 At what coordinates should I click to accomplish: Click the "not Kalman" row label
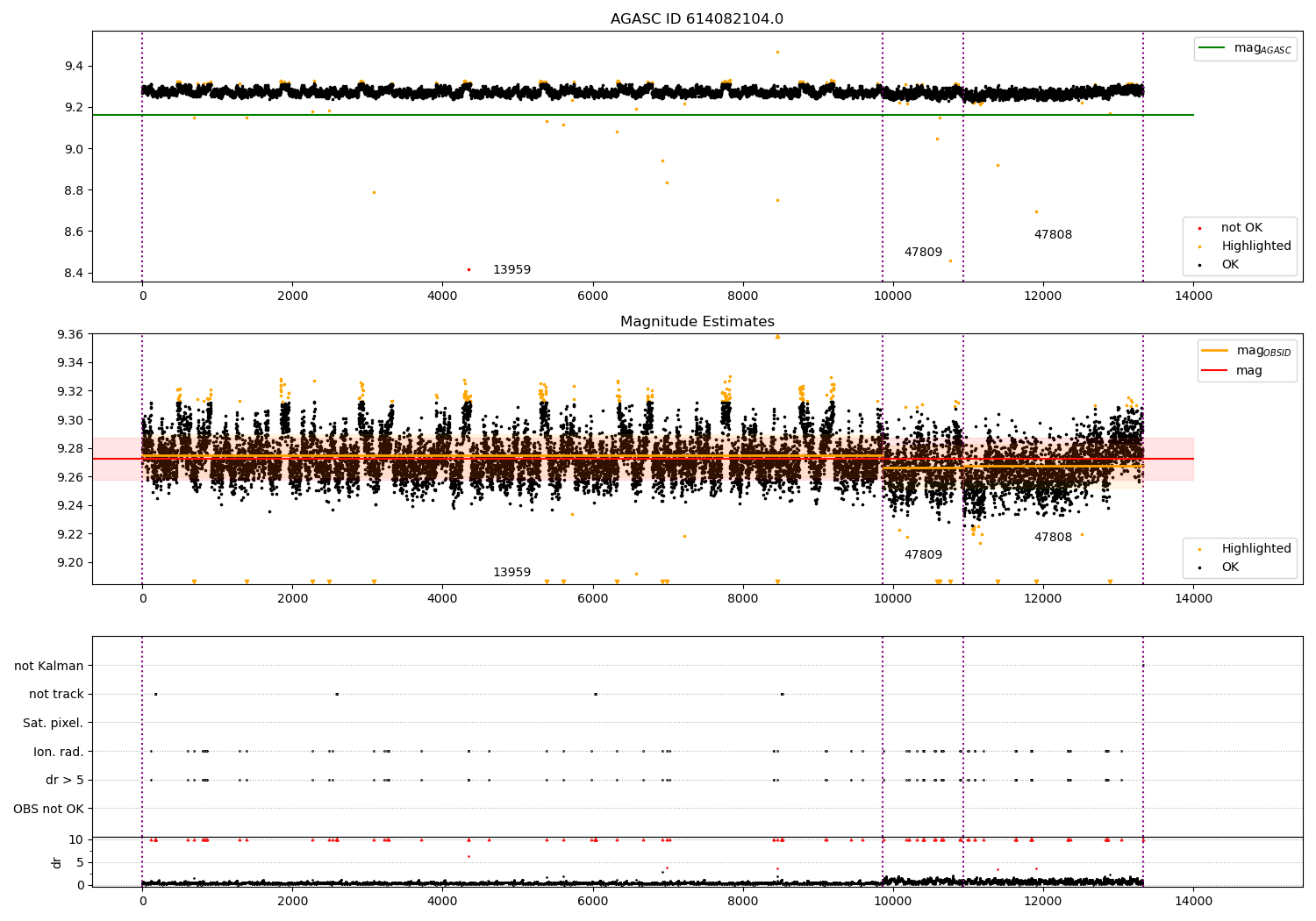pos(49,666)
